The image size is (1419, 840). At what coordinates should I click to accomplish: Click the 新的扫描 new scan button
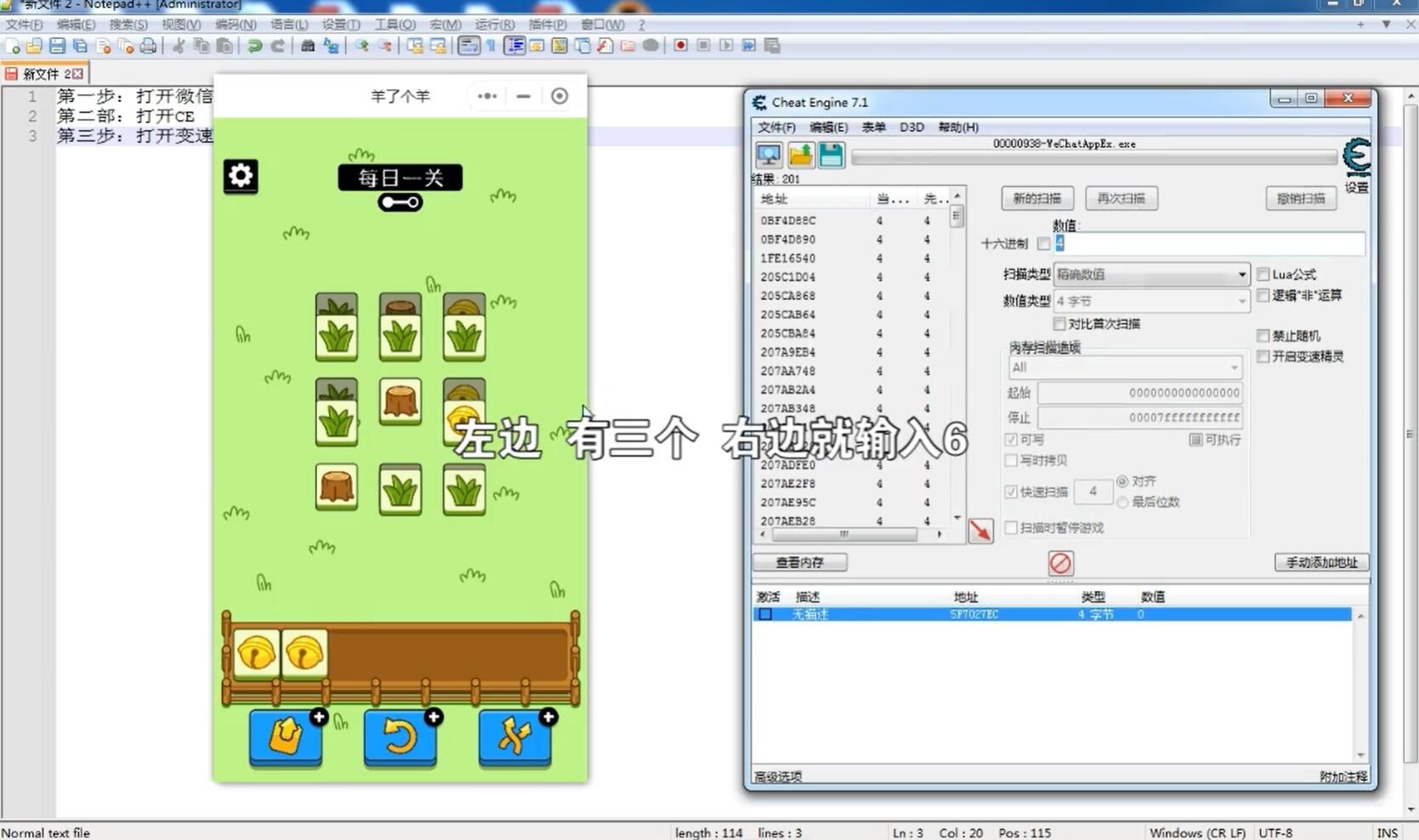click(1037, 198)
